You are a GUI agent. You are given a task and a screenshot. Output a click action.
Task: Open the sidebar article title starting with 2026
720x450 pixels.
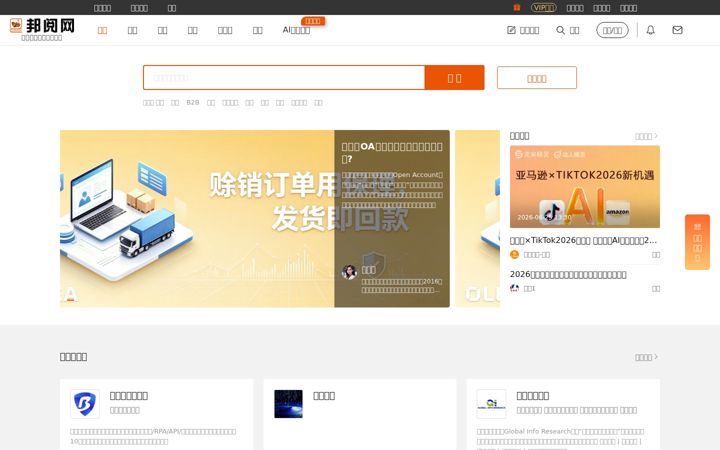(x=568, y=275)
